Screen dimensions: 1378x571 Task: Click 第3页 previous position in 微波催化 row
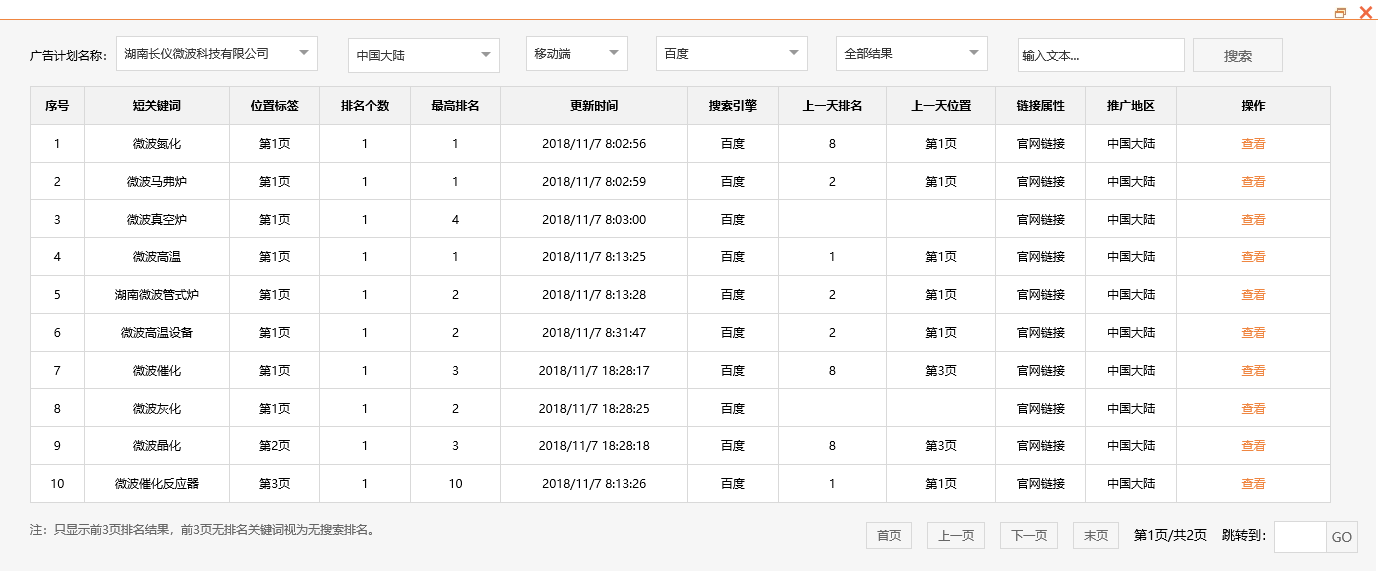pyautogui.click(x=941, y=371)
